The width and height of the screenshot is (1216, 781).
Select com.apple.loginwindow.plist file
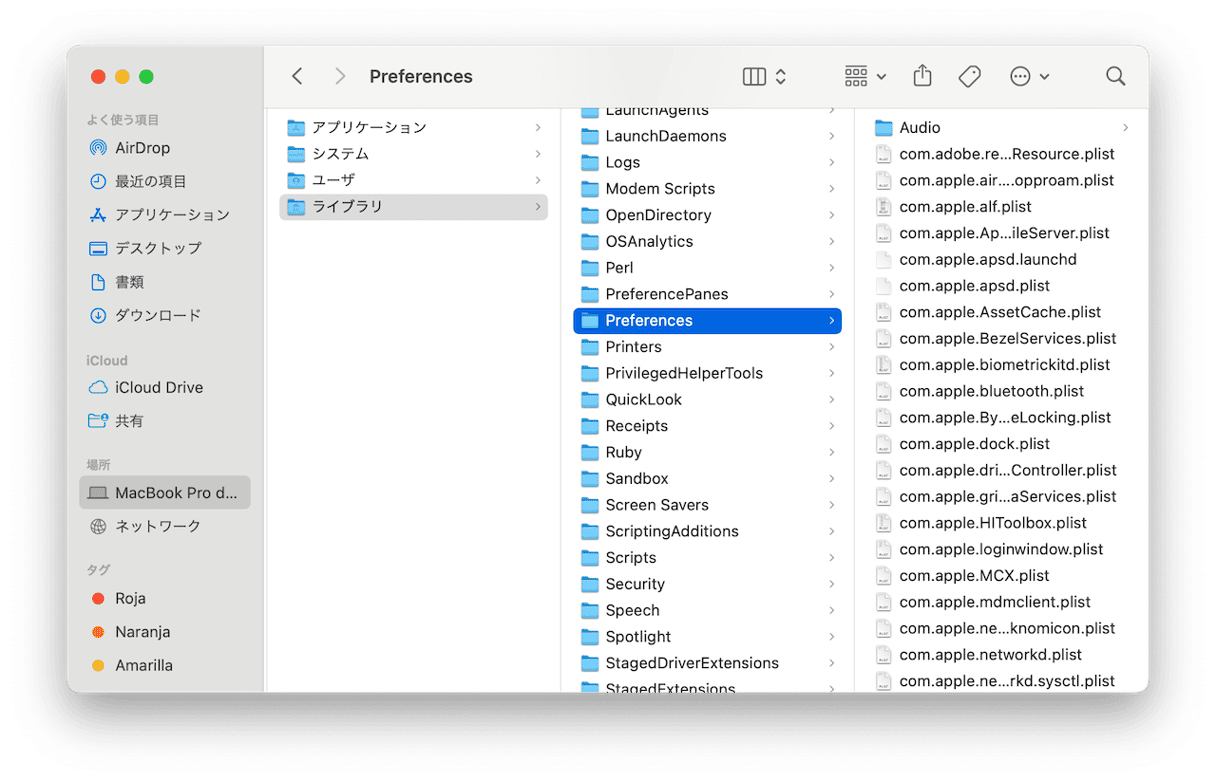click(x=1000, y=549)
